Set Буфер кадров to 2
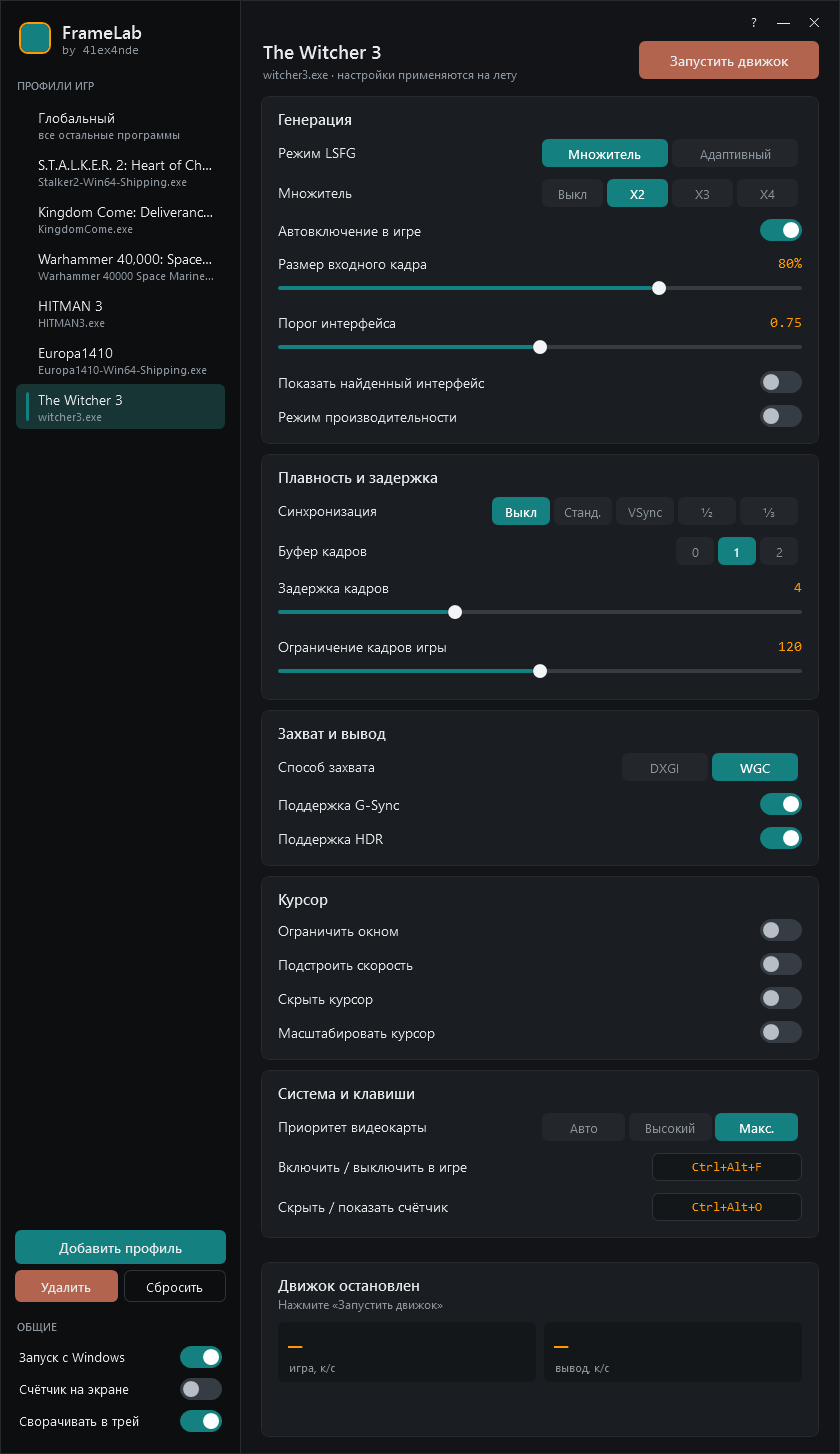 779,552
